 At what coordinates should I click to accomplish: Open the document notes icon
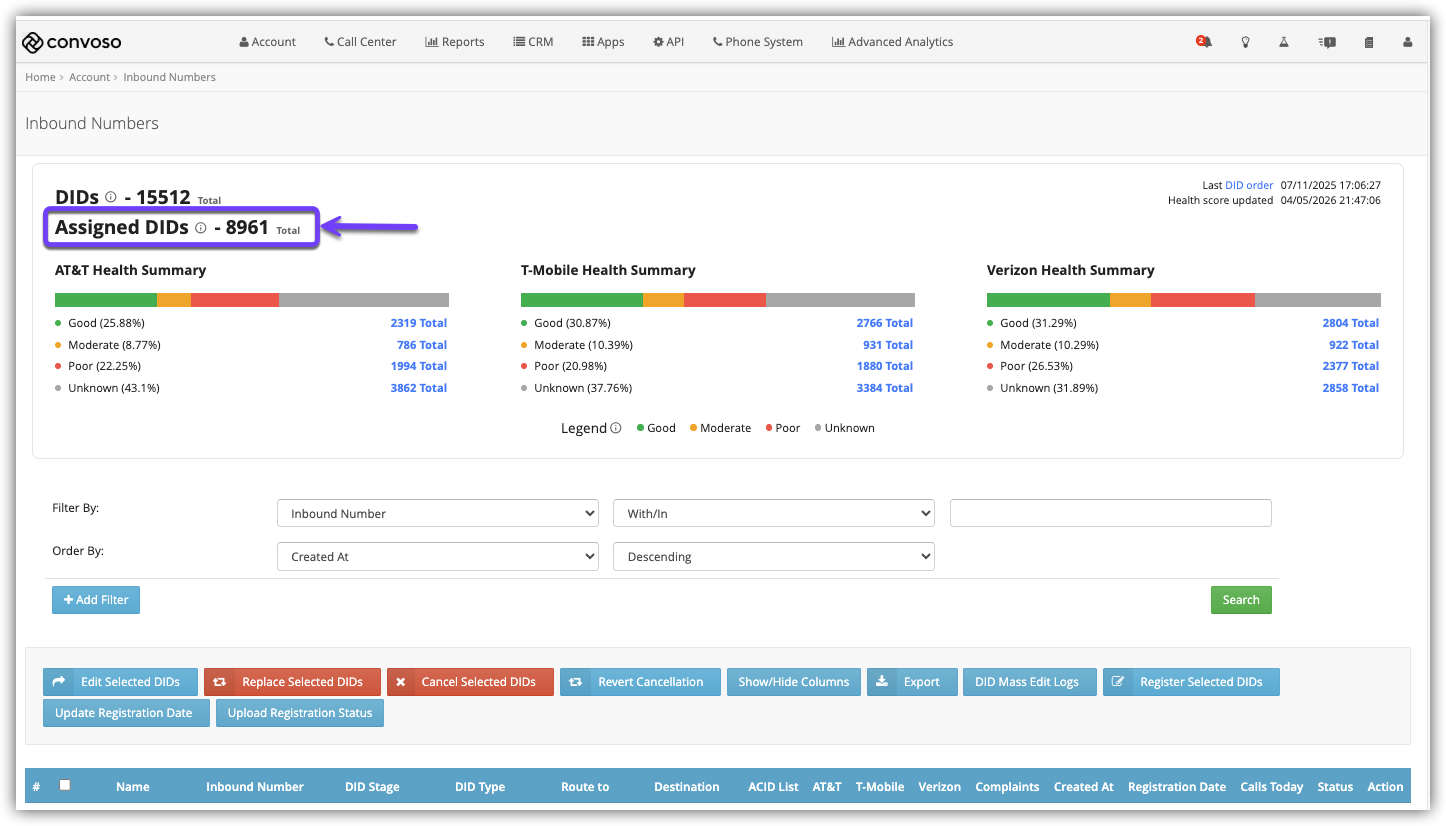point(1369,42)
